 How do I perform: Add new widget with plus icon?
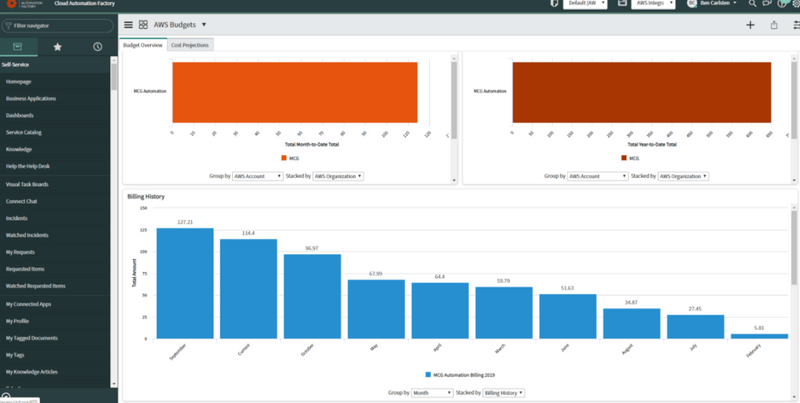coord(751,25)
